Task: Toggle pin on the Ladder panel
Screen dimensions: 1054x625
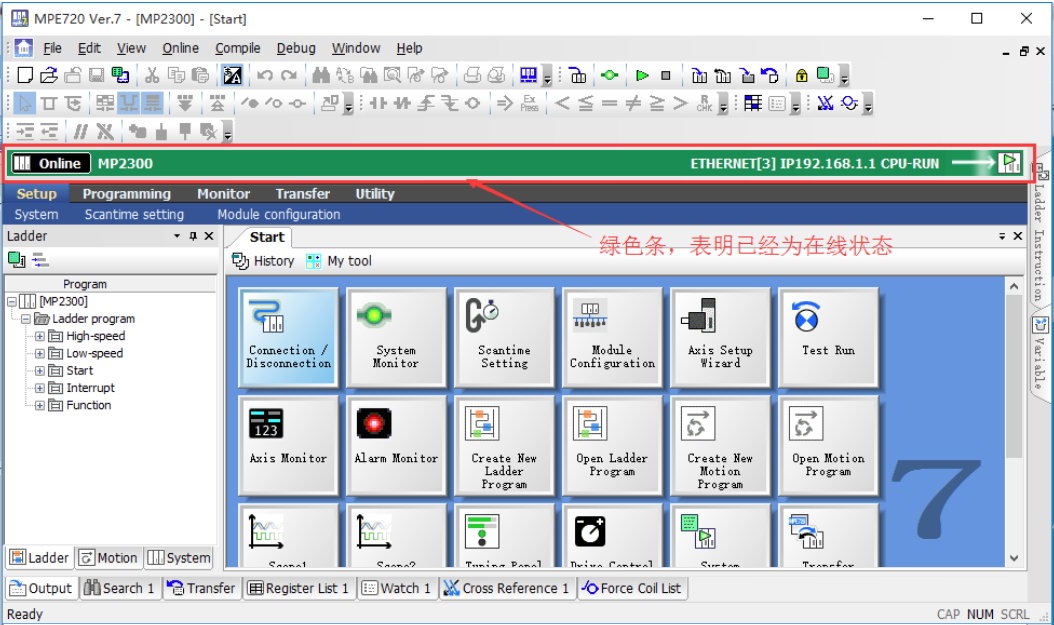Action: coord(193,236)
